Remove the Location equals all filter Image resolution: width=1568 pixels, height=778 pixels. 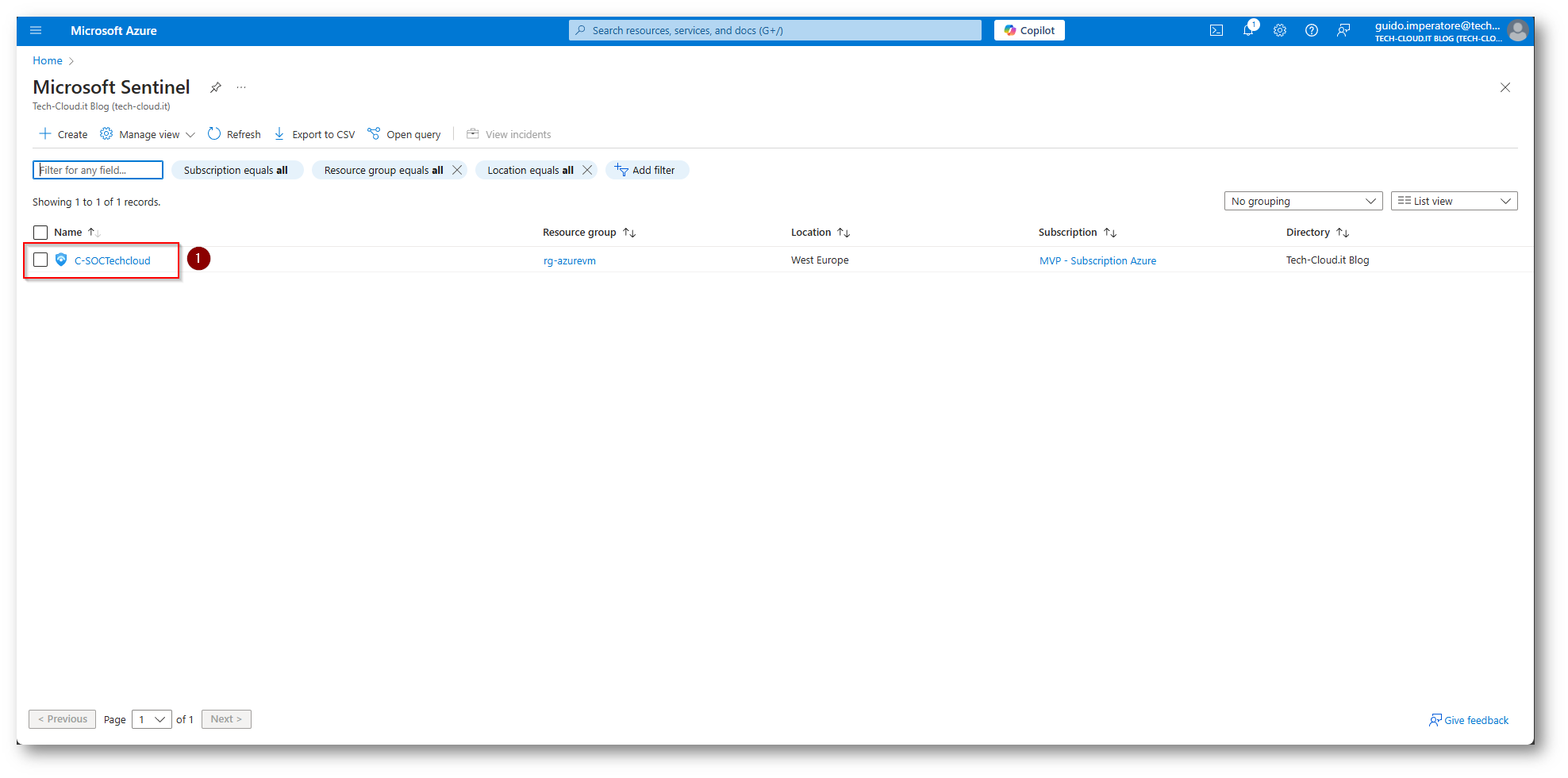(587, 170)
